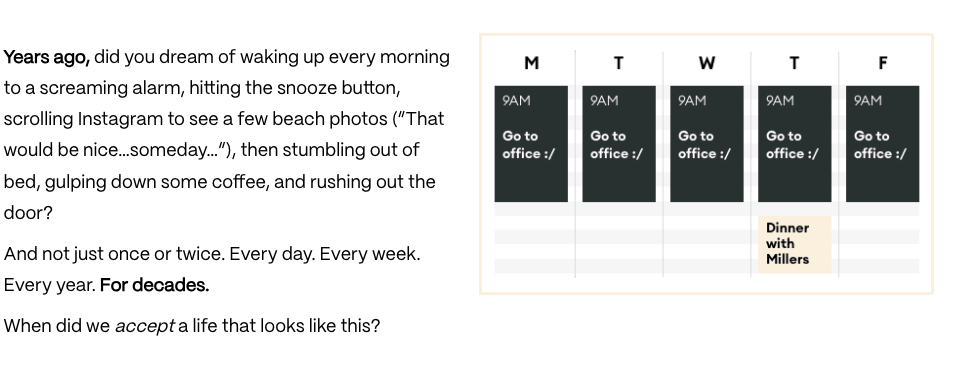Click the 'scrolling Instagram' paragraph line

point(224,119)
